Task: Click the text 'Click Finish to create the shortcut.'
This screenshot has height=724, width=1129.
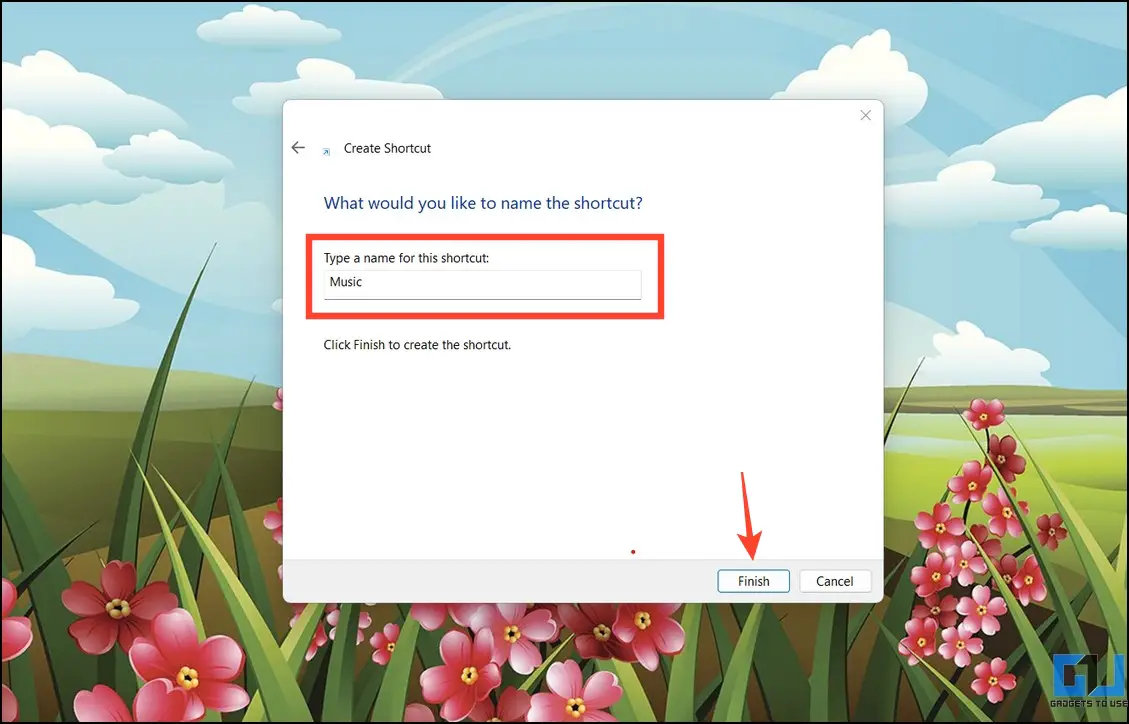Action: (x=417, y=345)
